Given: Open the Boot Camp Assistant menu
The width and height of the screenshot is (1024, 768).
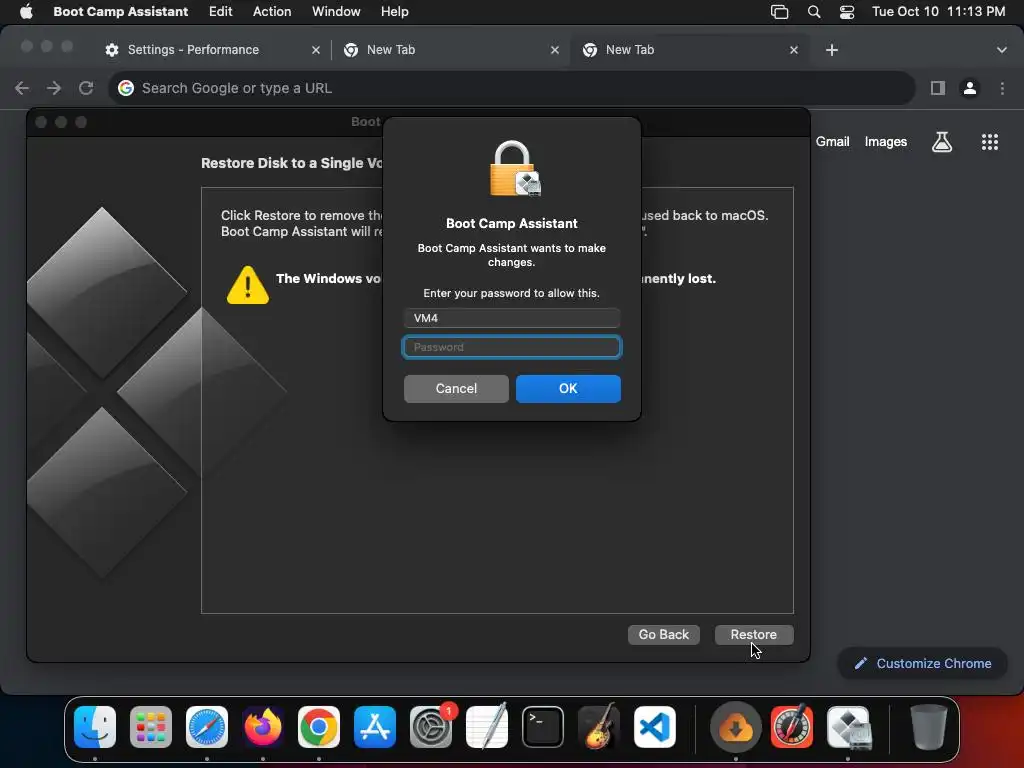Looking at the screenshot, I should click(121, 11).
